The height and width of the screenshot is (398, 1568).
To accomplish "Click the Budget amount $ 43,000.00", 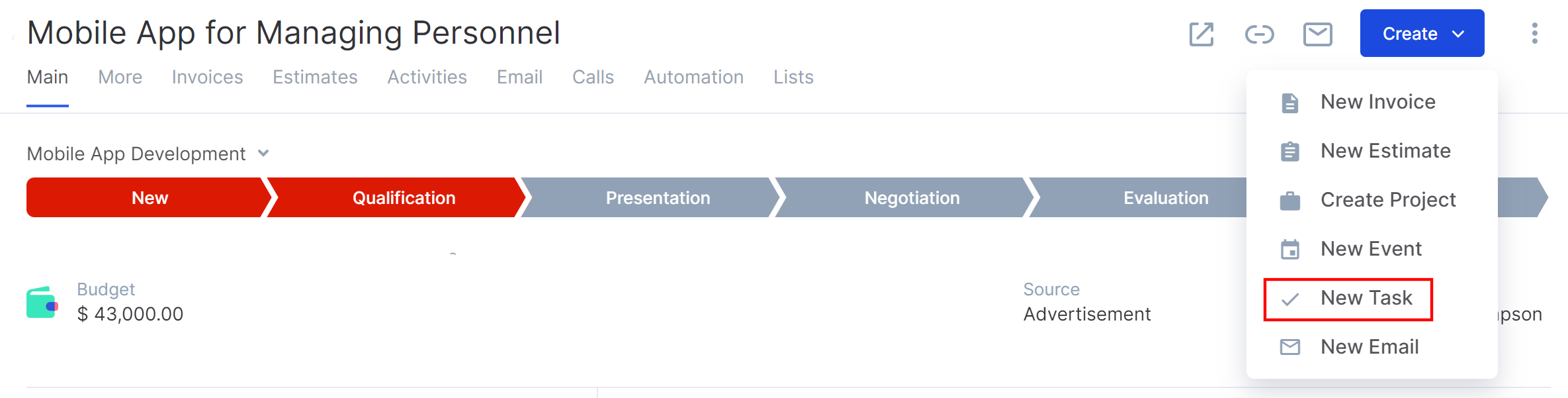I will 130,314.
